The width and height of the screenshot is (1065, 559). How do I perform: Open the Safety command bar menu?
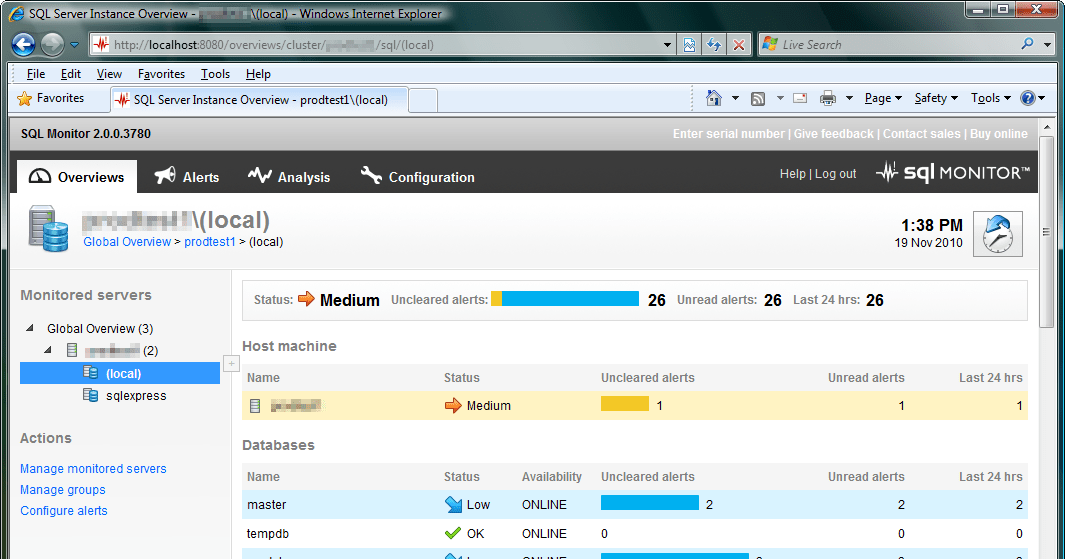tap(936, 98)
